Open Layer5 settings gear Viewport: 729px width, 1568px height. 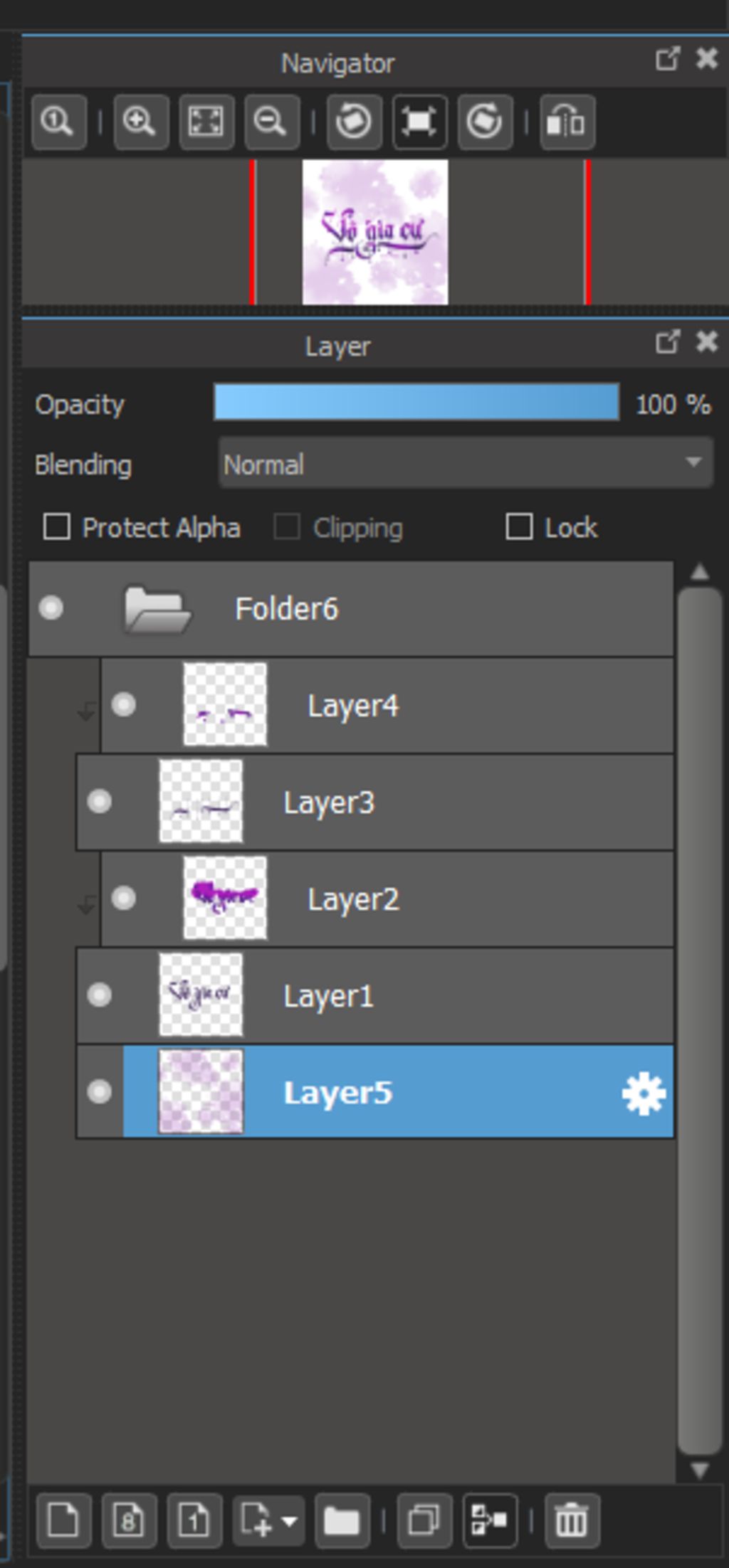[644, 1093]
